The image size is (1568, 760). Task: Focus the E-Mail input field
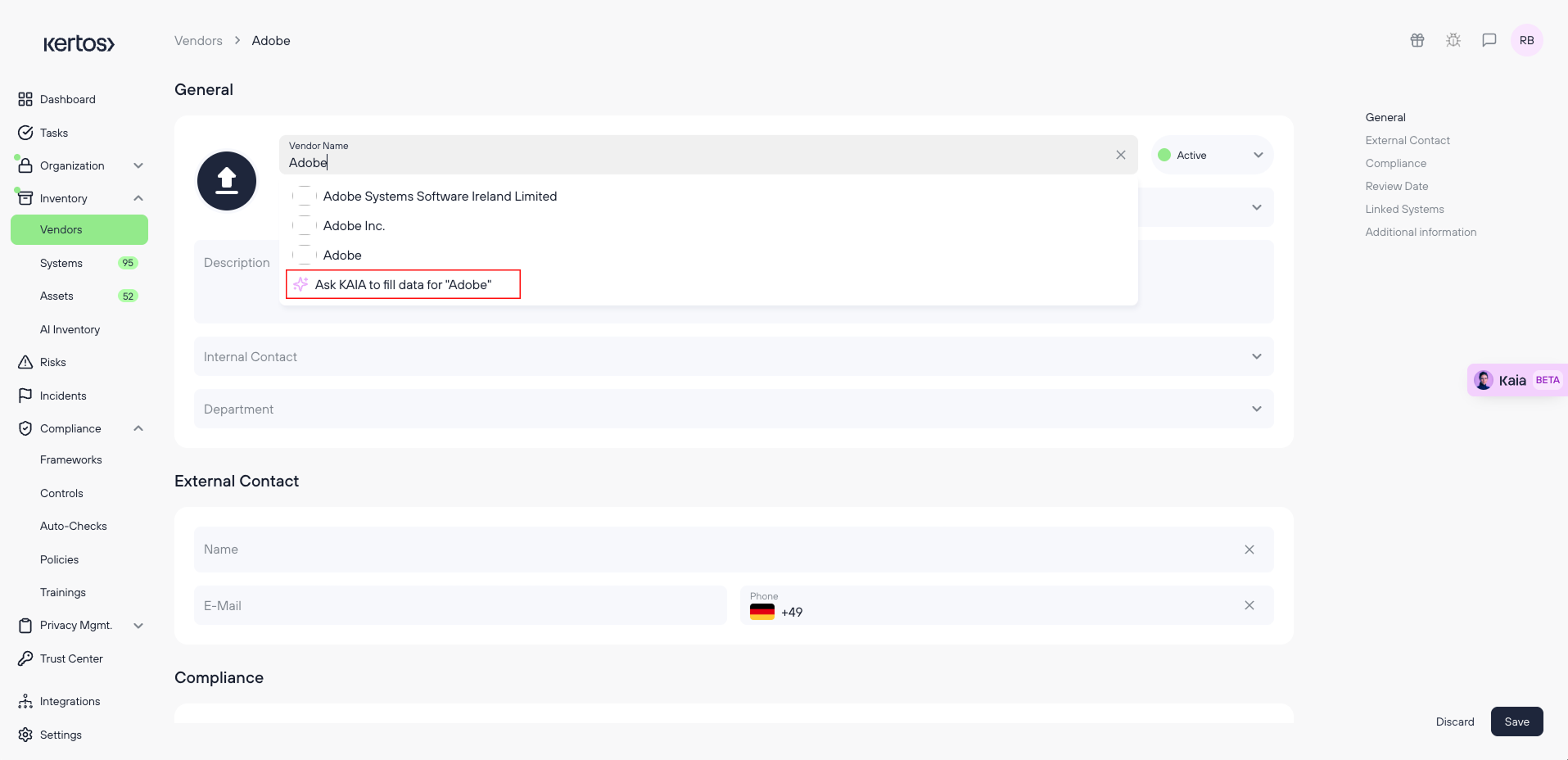460,605
